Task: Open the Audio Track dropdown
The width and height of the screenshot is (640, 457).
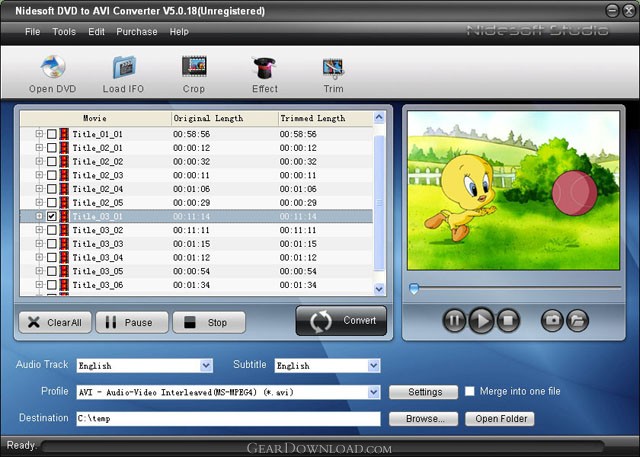Action: [x=206, y=366]
